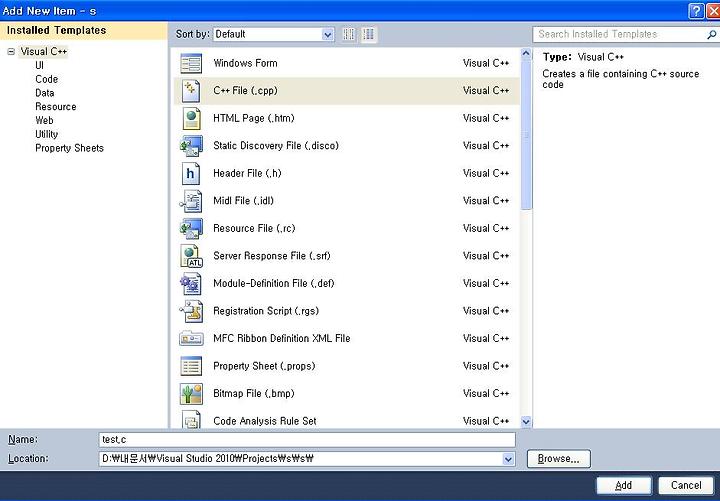Select the C++ File (.cpp) icon
The height and width of the screenshot is (501, 720).
(191, 91)
